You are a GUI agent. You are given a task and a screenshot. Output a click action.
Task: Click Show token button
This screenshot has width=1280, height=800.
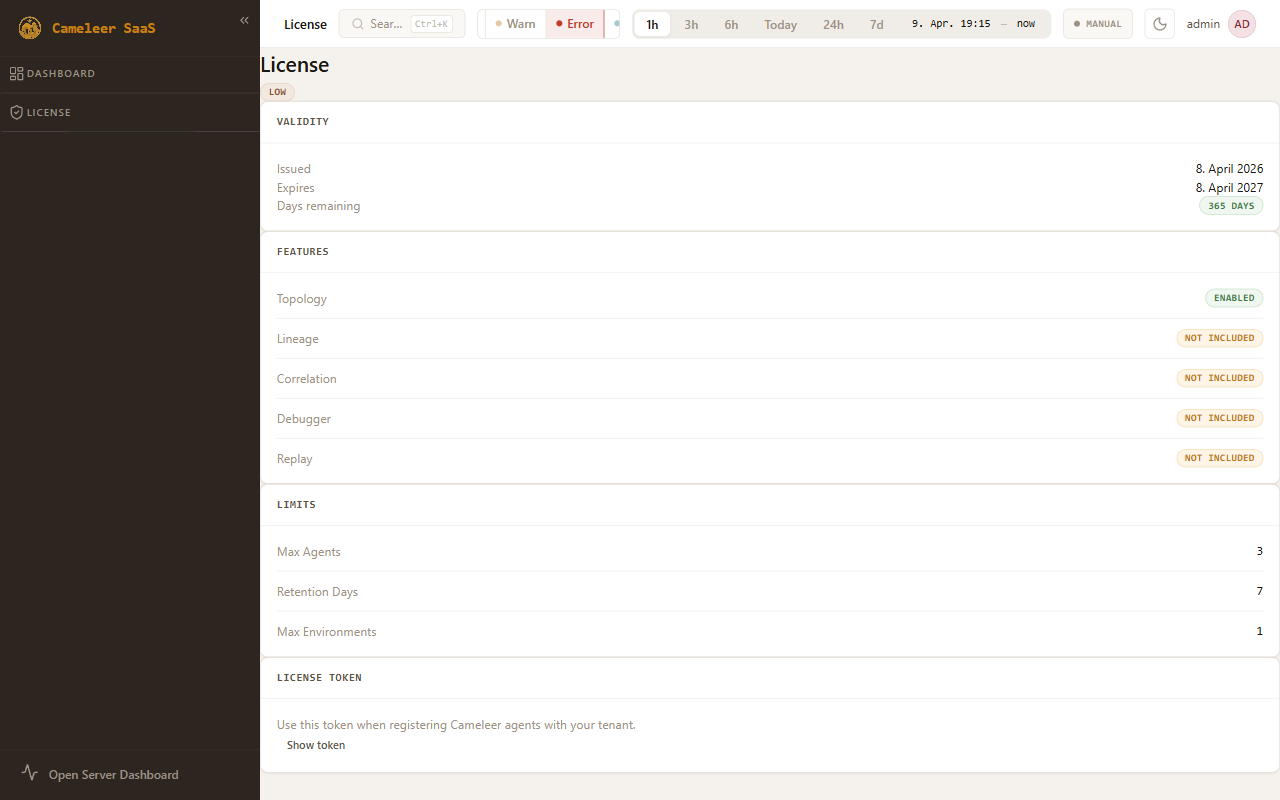316,745
